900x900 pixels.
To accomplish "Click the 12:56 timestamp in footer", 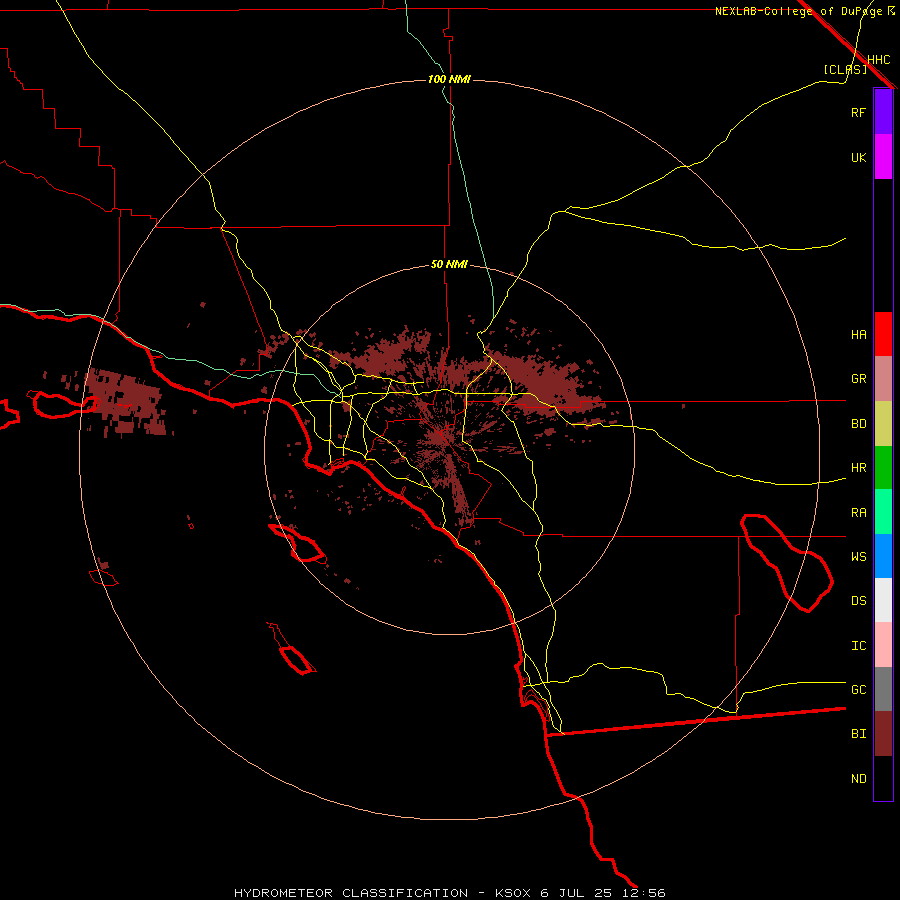I will point(645,893).
